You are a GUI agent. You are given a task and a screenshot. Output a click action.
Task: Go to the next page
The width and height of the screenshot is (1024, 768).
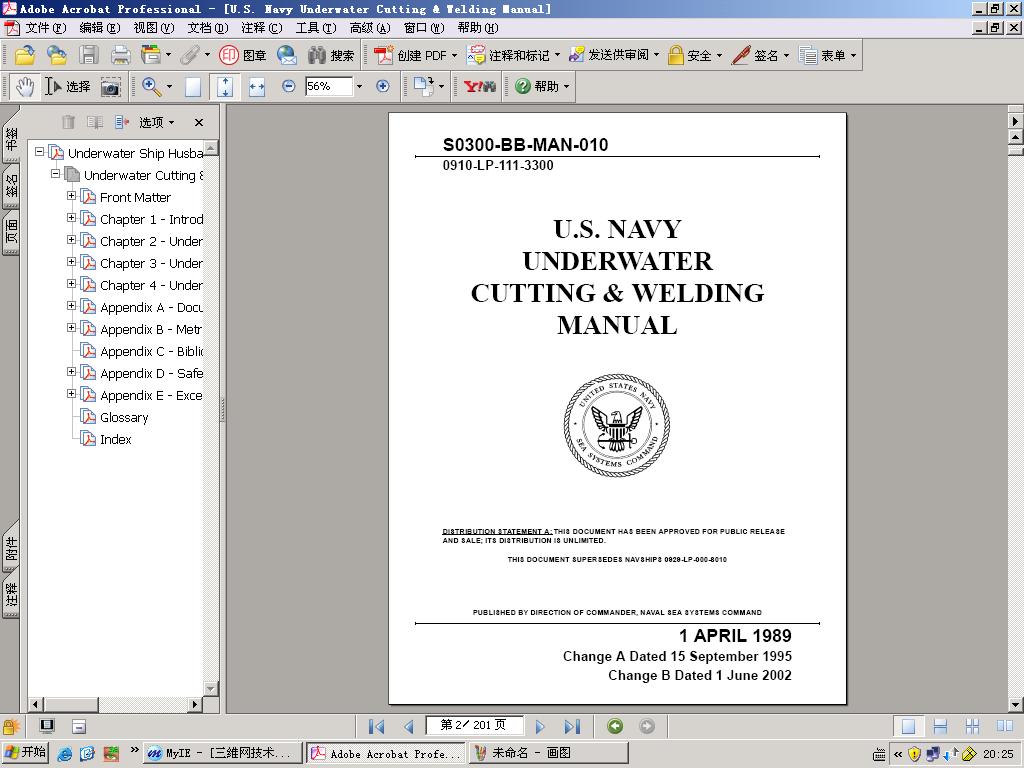[539, 726]
